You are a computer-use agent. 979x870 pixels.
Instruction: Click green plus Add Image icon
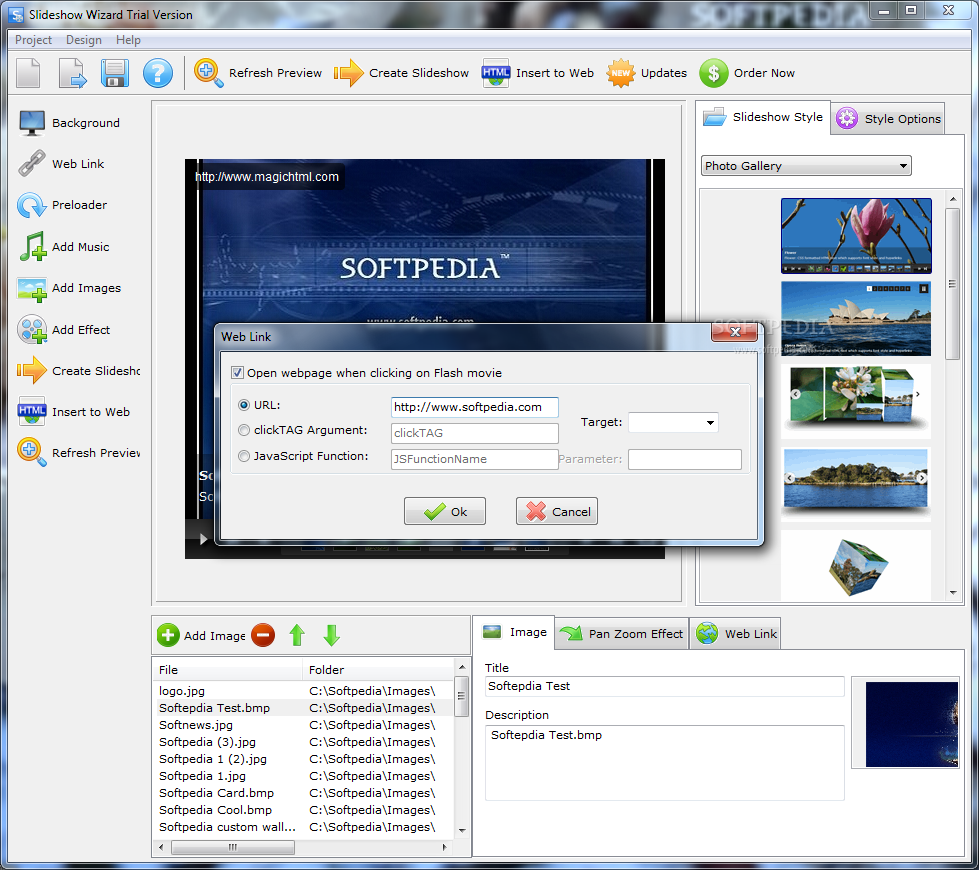tap(168, 635)
